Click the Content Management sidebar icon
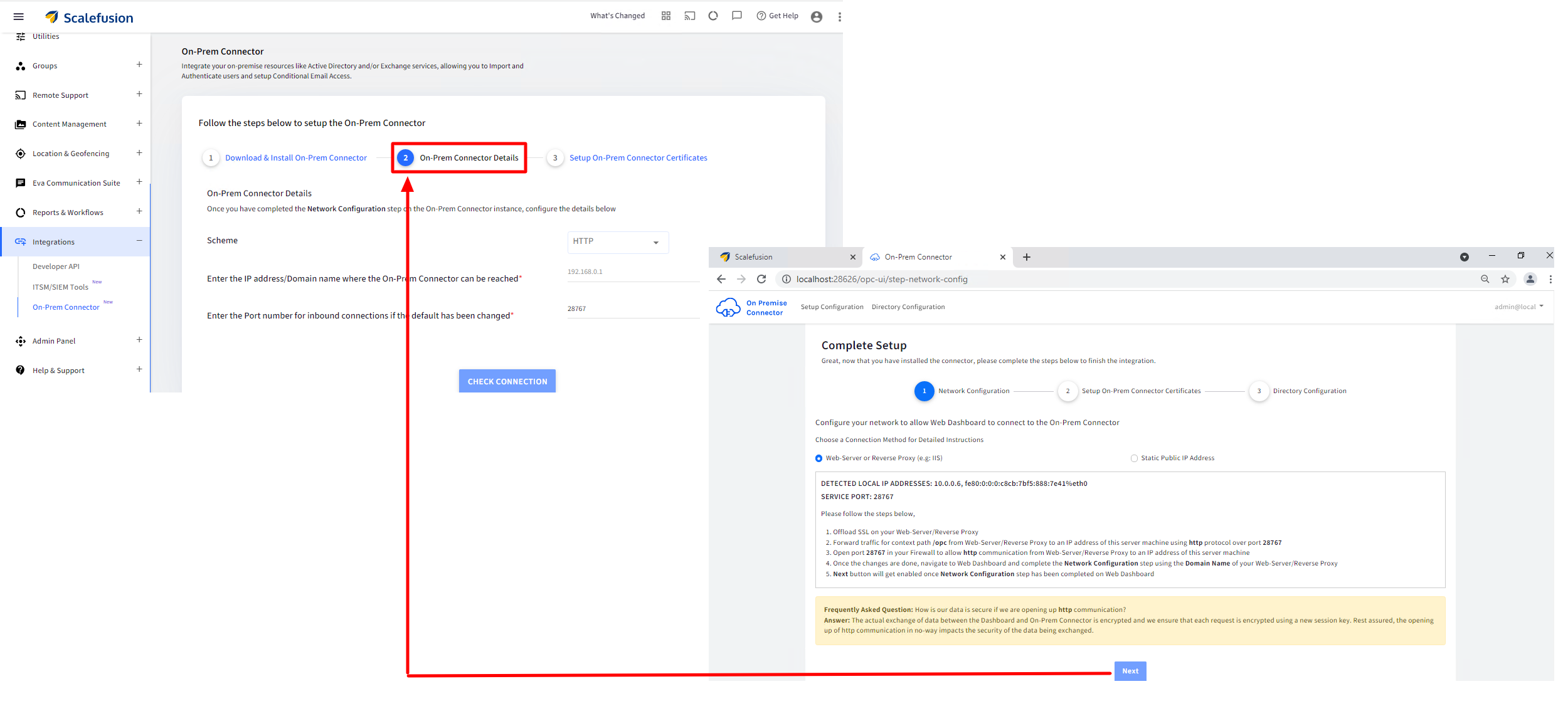1568x711 pixels. click(21, 124)
